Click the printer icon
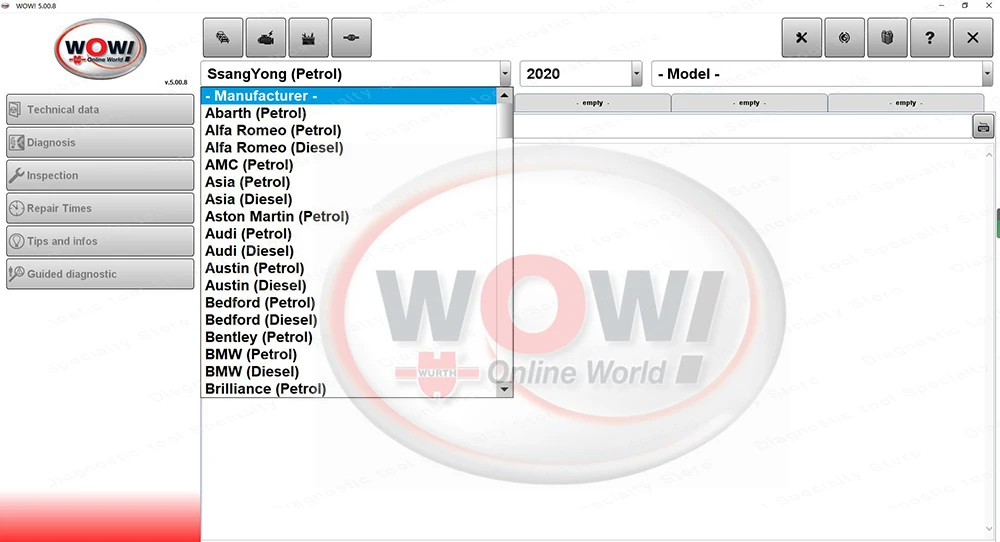The height and width of the screenshot is (542, 1000). pyautogui.click(x=983, y=127)
